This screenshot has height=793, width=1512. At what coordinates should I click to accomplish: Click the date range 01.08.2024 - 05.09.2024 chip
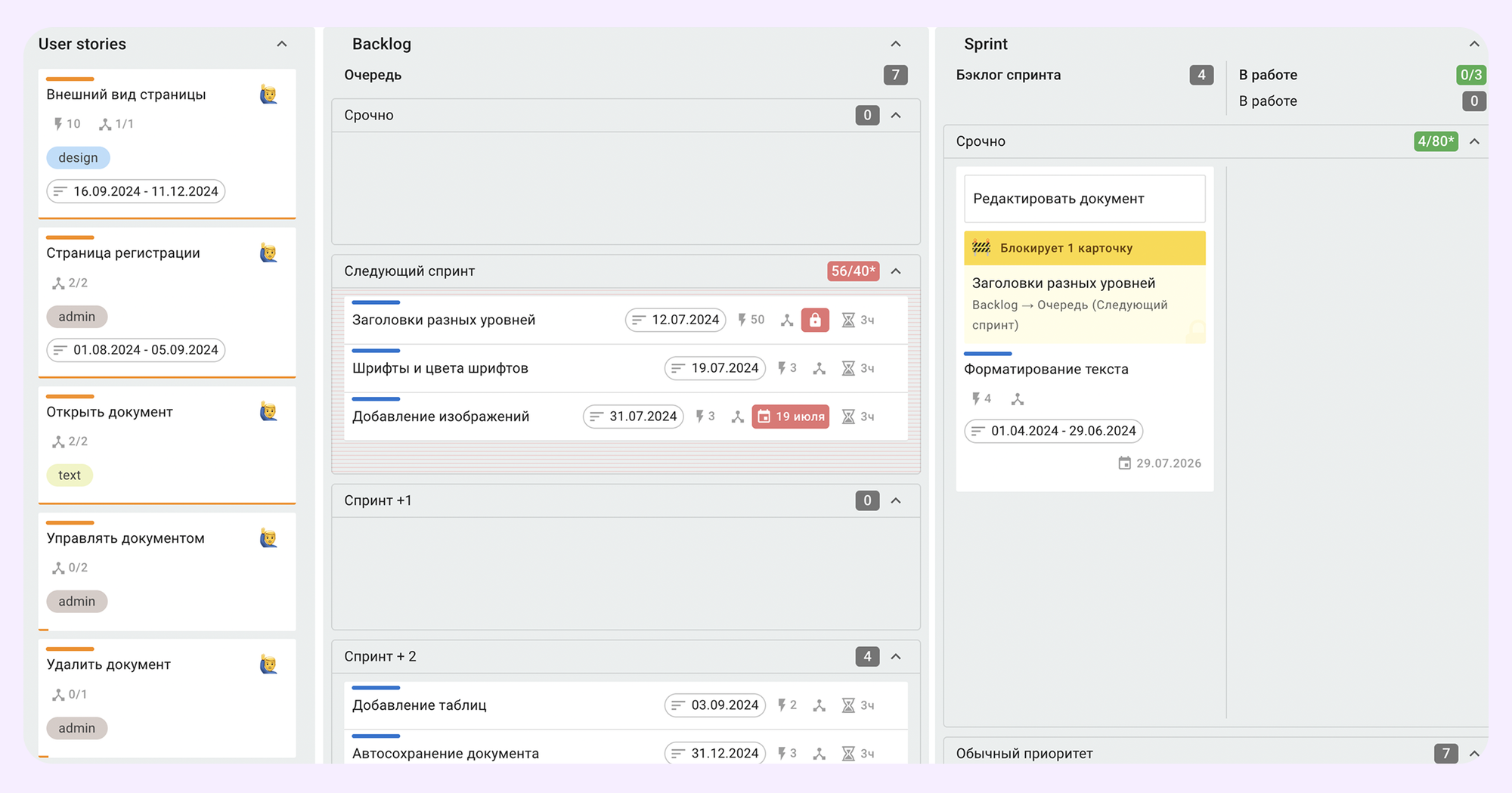click(x=136, y=350)
